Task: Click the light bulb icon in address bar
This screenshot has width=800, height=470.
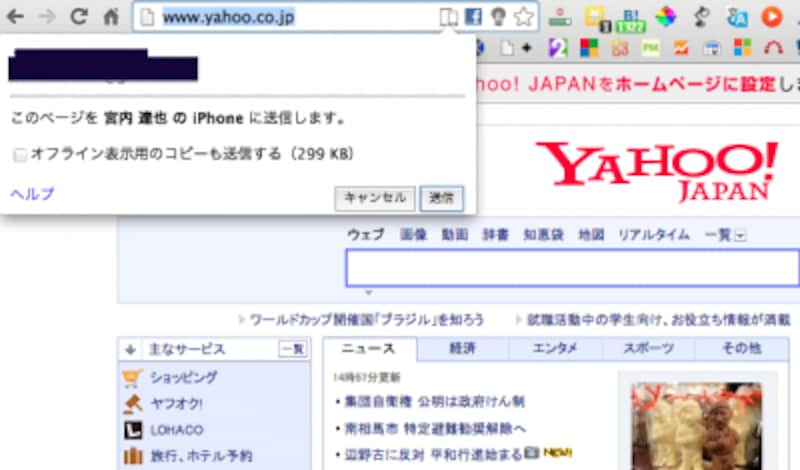Action: (498, 17)
